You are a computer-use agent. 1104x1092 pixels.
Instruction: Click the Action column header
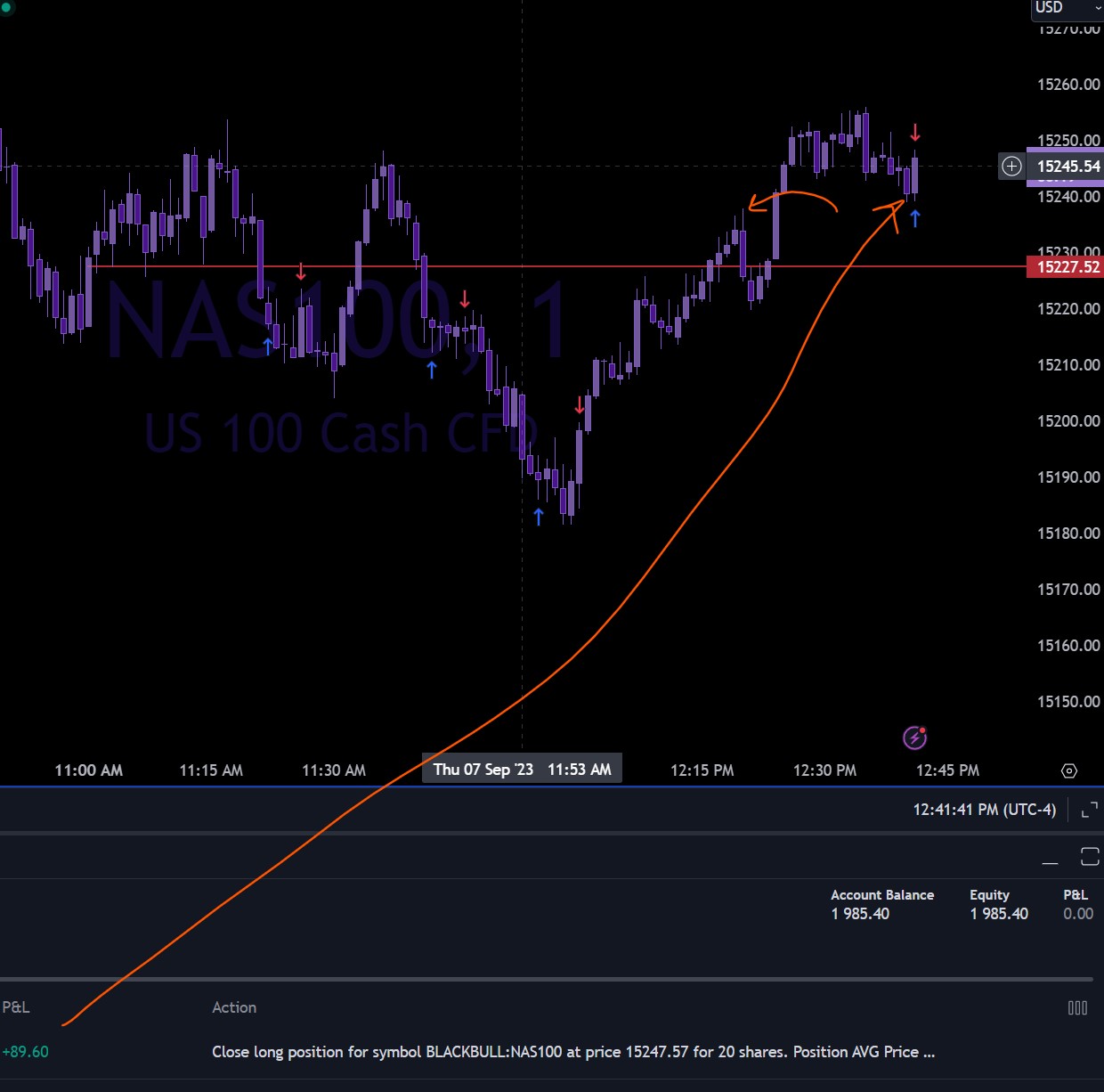point(234,1007)
